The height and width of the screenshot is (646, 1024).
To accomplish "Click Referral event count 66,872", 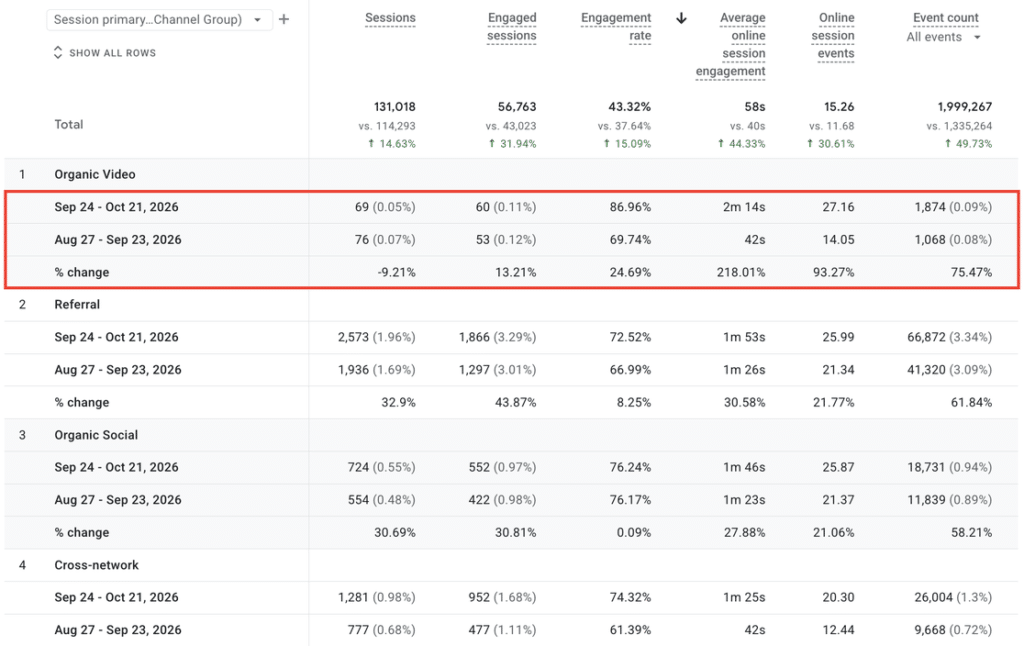I will [x=926, y=337].
